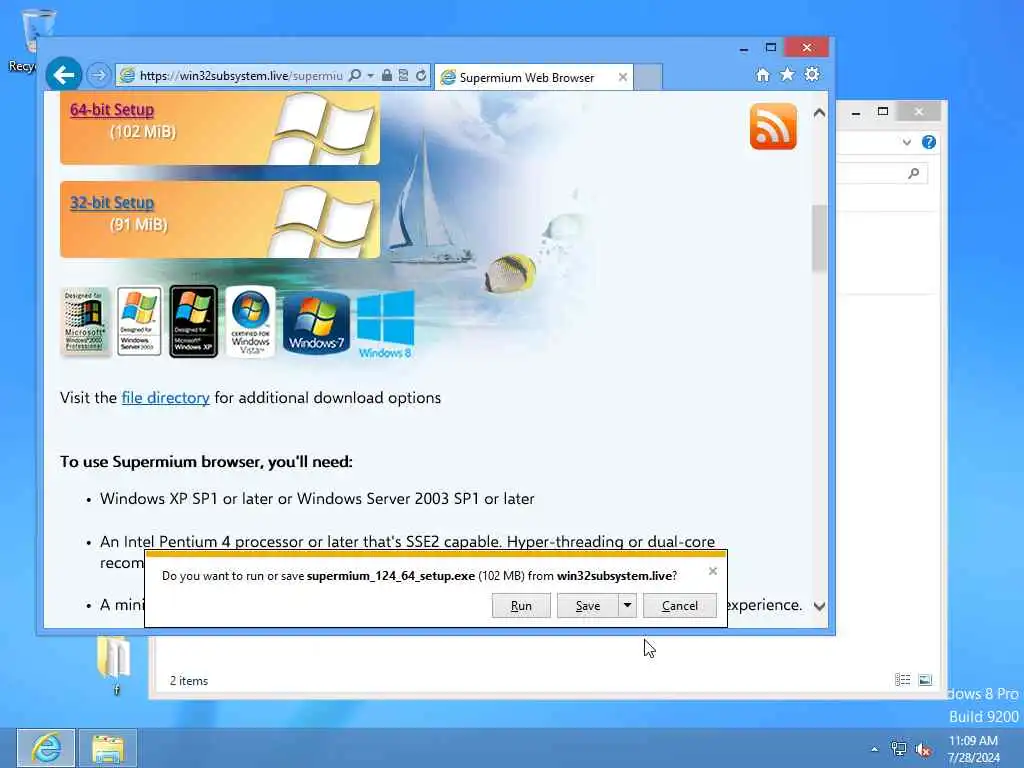Open the Tools gear menu in Internet Explorer

pos(812,74)
